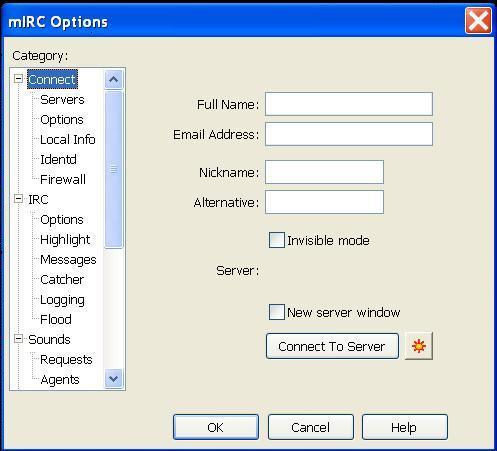Collapse the IRC category node

[x=19, y=199]
